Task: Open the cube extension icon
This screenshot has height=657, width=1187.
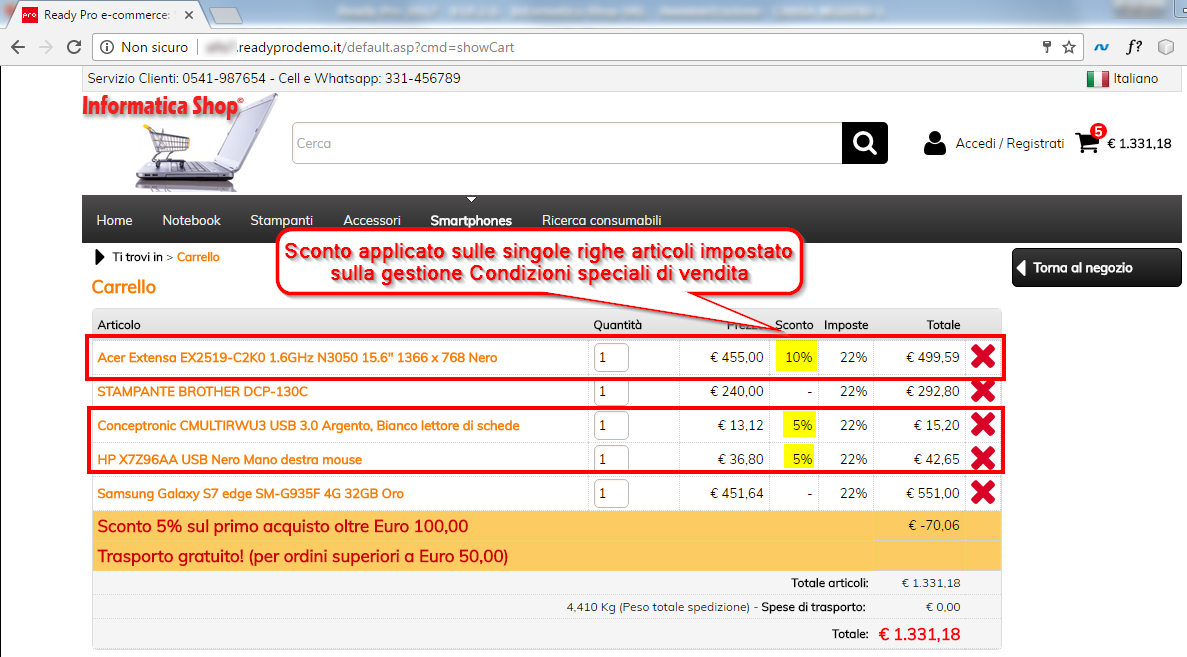Action: pyautogui.click(x=1166, y=47)
